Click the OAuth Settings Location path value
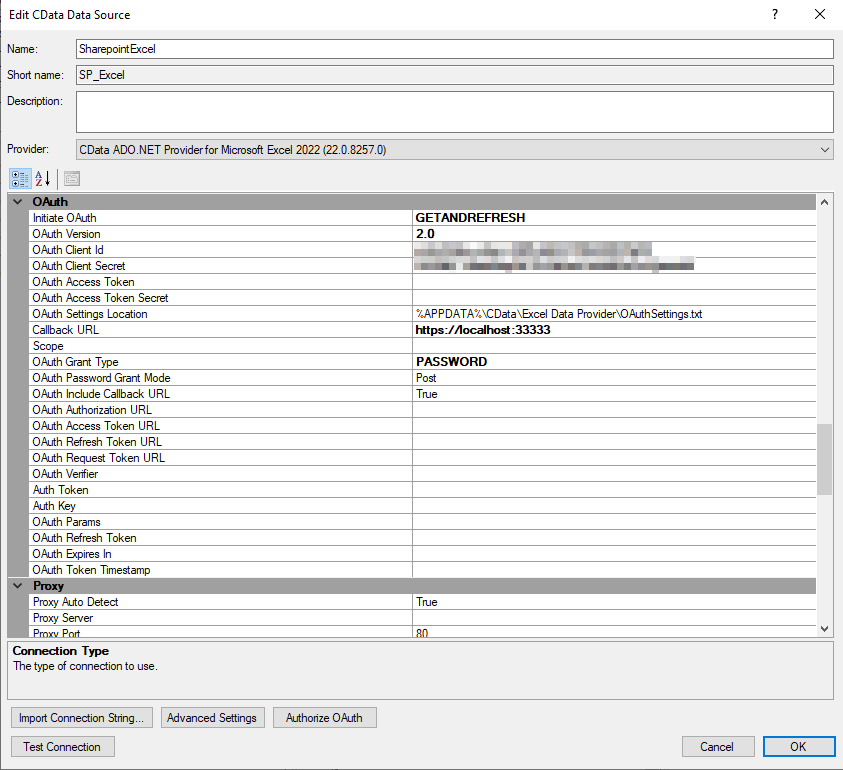843x770 pixels. [614, 314]
